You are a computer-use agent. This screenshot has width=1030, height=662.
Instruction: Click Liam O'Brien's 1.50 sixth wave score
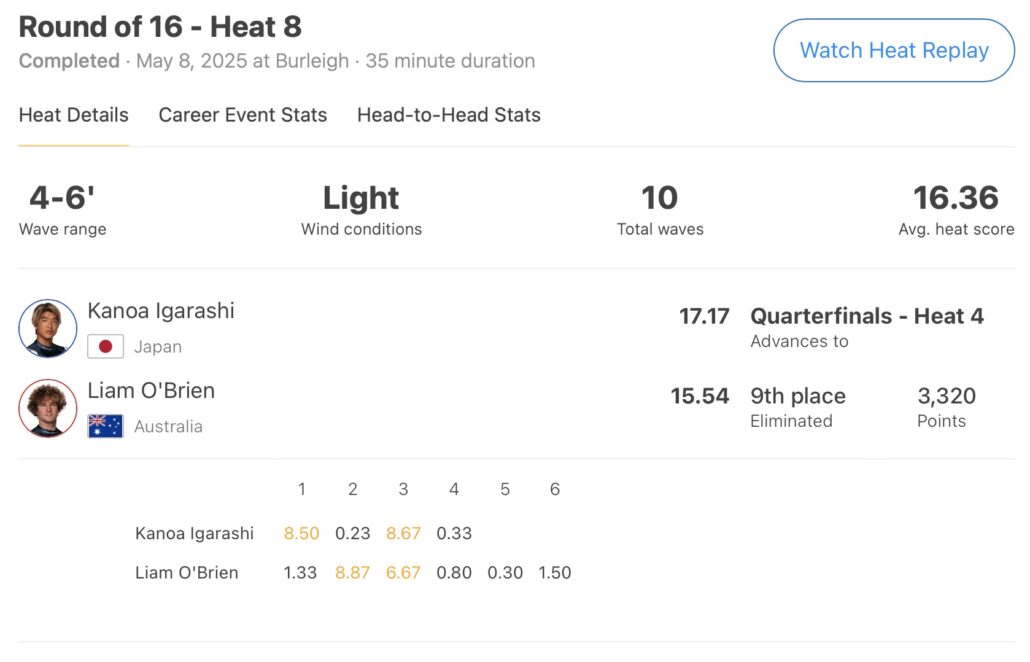coord(555,574)
